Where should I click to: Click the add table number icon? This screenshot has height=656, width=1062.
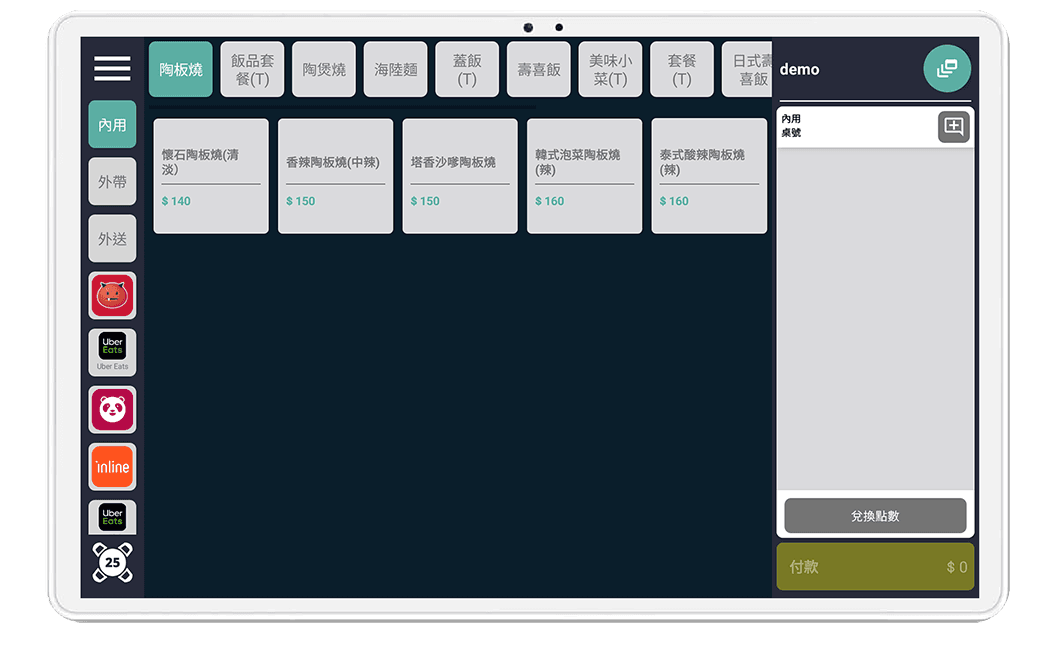[953, 127]
